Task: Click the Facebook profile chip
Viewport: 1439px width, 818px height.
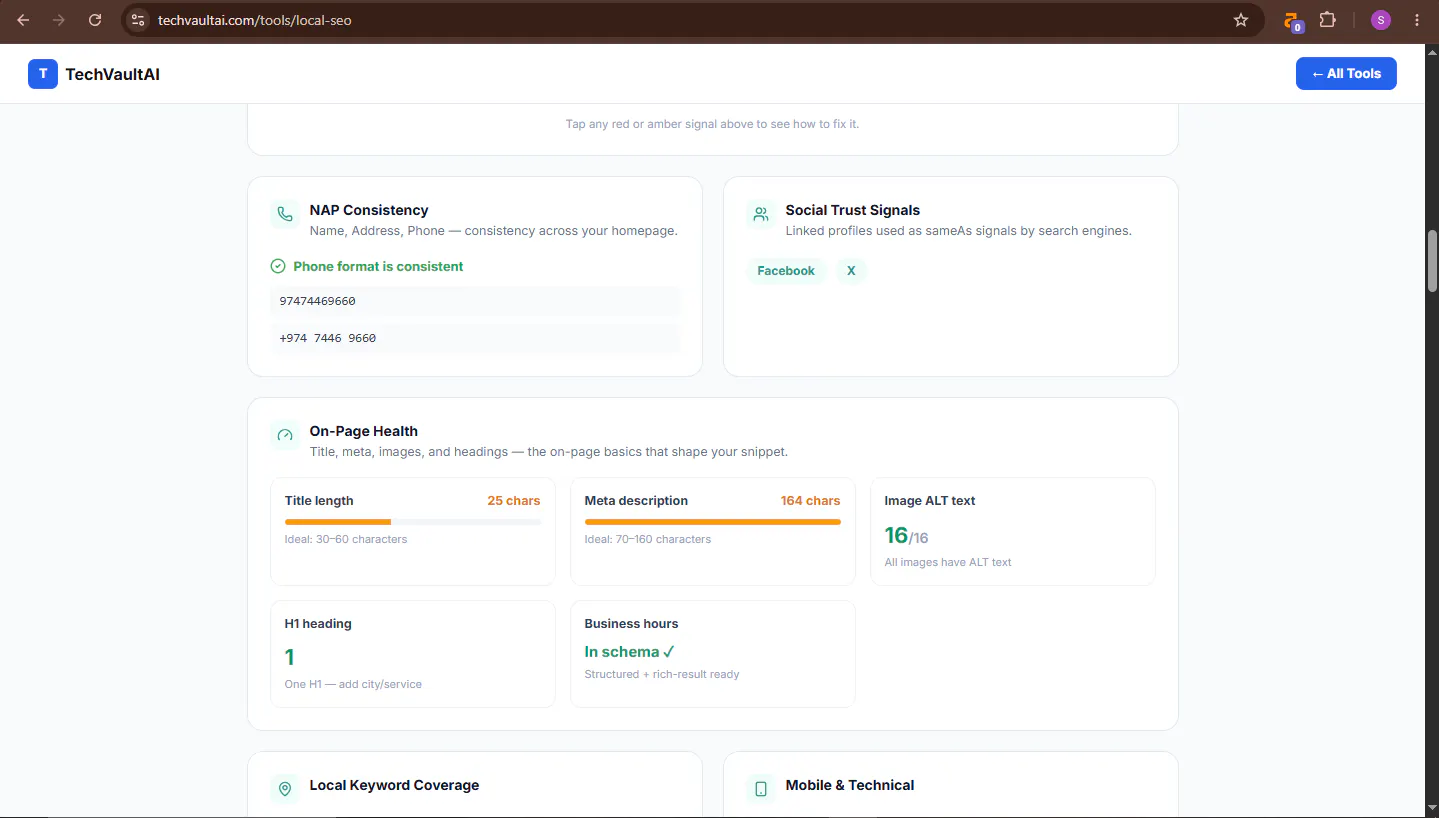Action: click(x=786, y=271)
